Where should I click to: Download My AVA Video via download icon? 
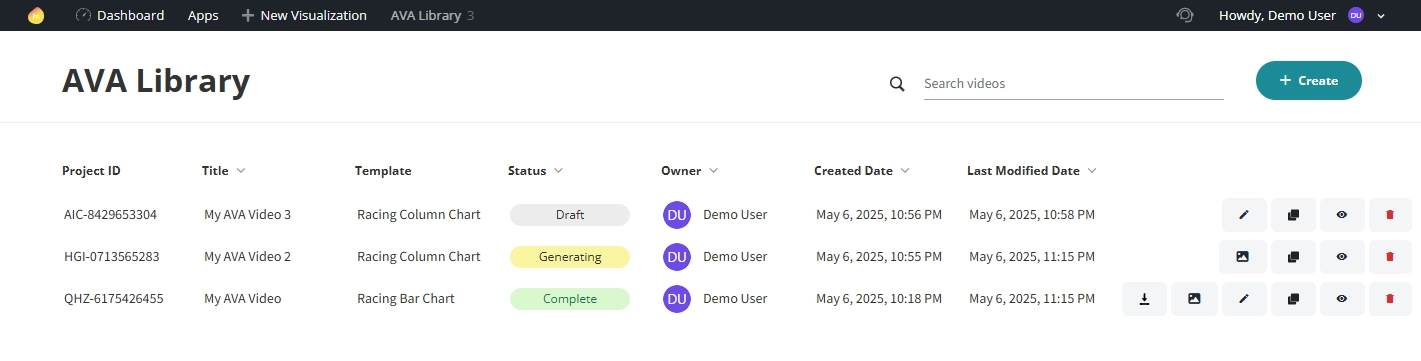click(x=1144, y=299)
